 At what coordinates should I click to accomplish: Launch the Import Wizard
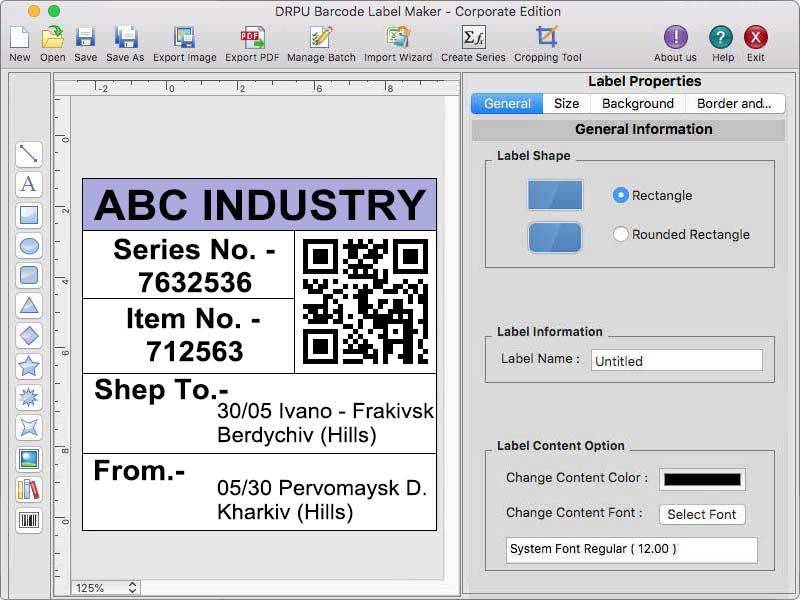tap(398, 38)
